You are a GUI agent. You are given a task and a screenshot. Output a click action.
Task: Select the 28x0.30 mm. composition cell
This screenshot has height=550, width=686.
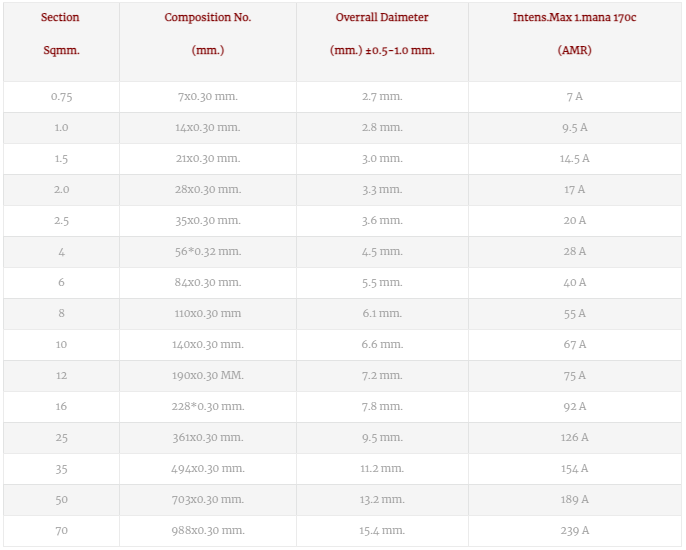pos(208,190)
